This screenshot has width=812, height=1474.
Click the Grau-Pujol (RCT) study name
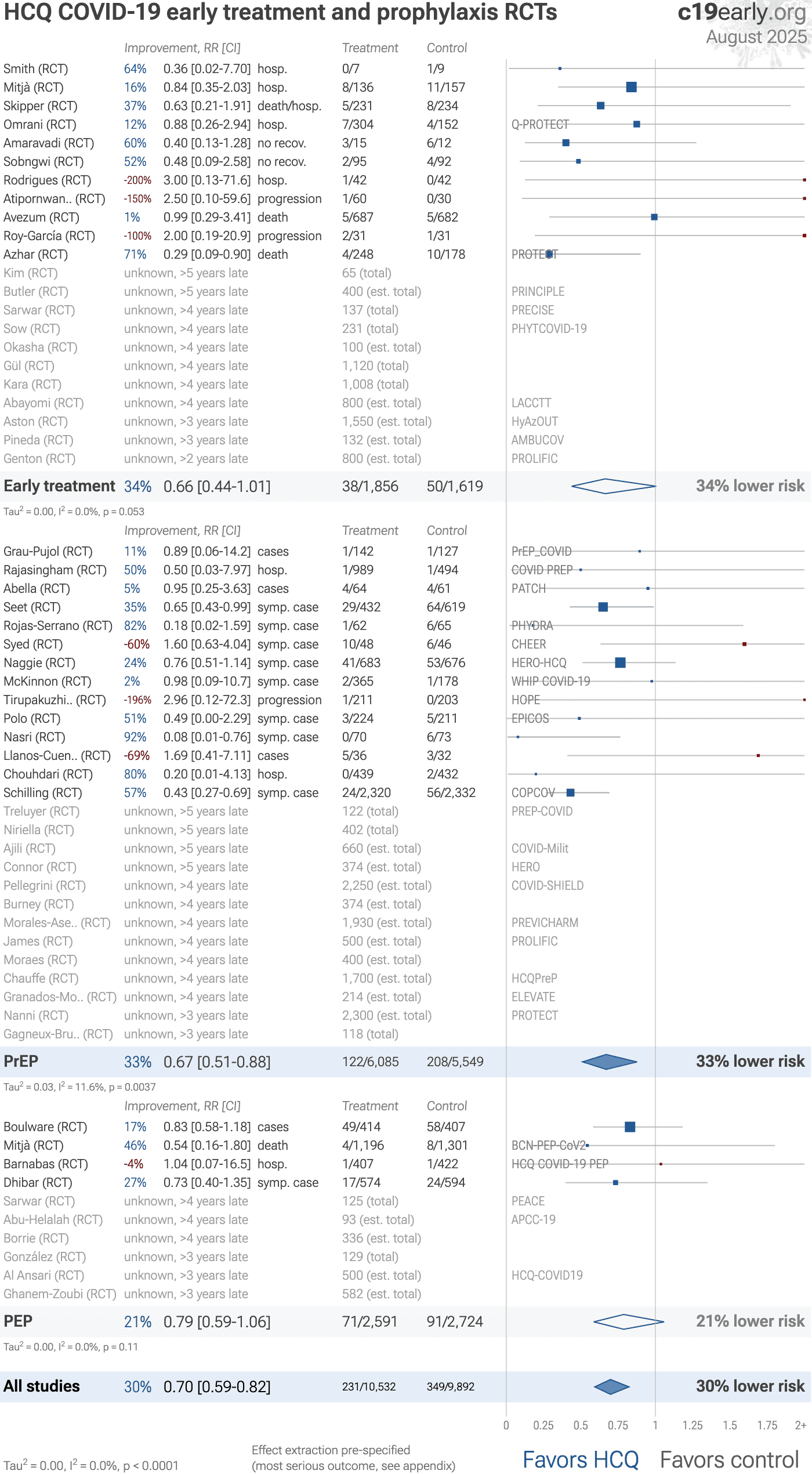tap(48, 552)
